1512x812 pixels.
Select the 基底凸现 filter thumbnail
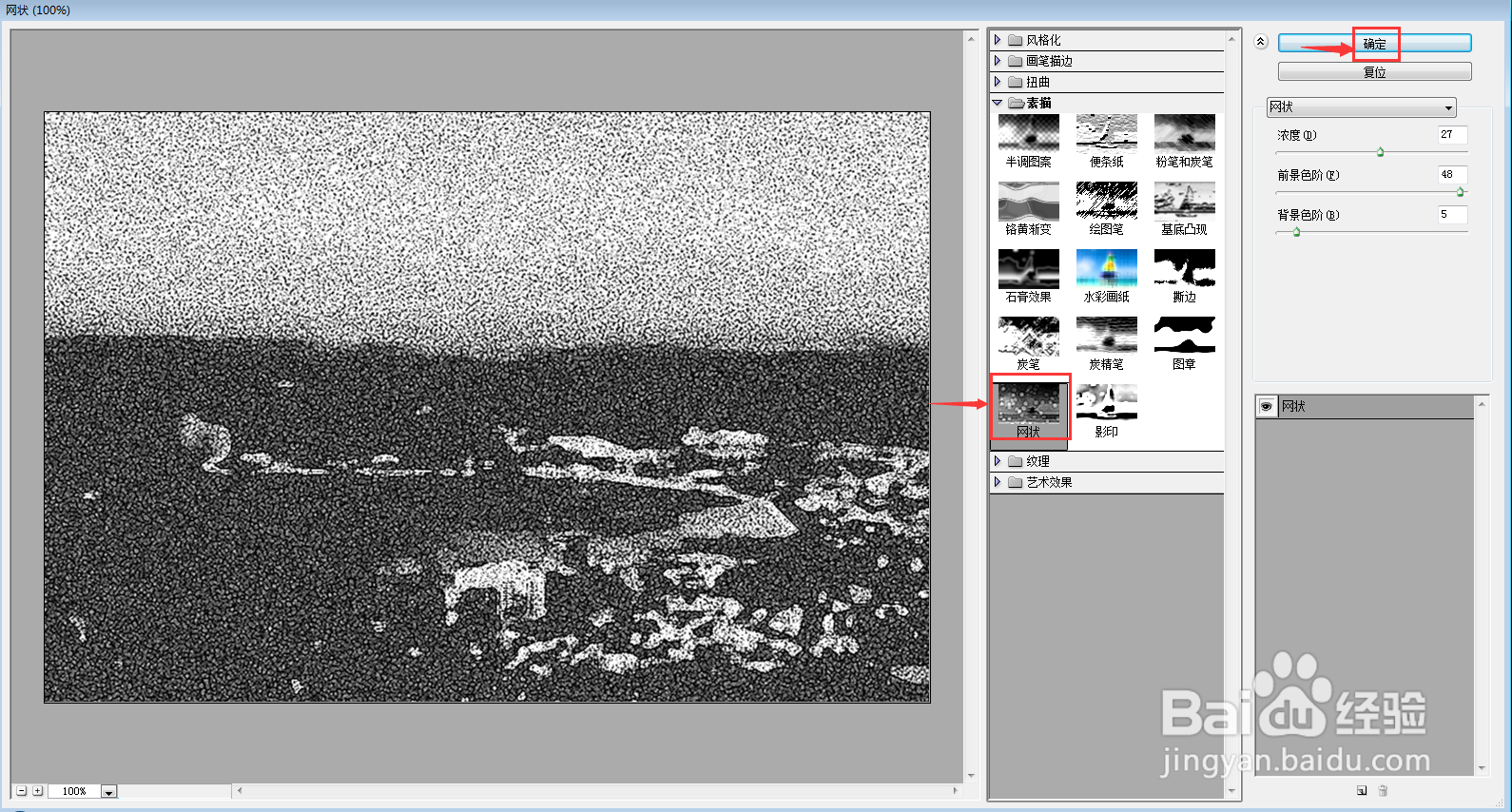coord(1184,202)
